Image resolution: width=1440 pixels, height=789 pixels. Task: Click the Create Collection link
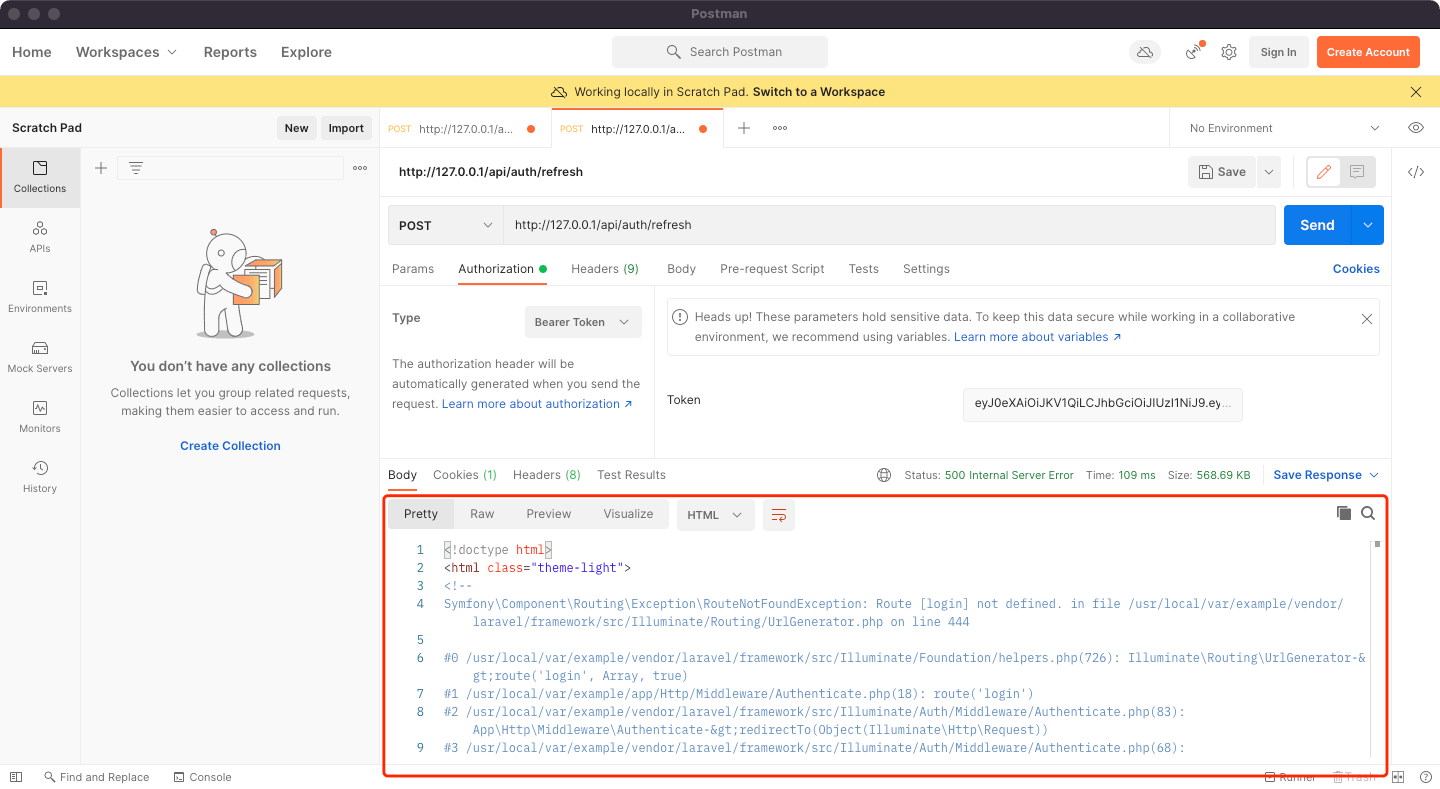pyautogui.click(x=230, y=446)
